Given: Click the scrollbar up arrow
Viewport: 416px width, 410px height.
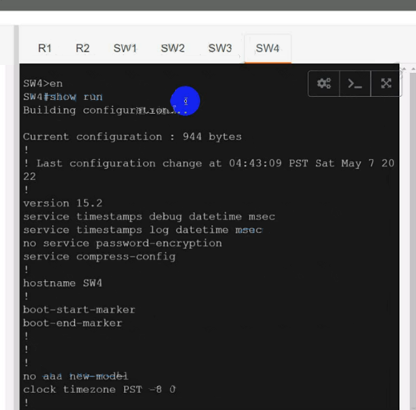Looking at the screenshot, I should 413,69.
